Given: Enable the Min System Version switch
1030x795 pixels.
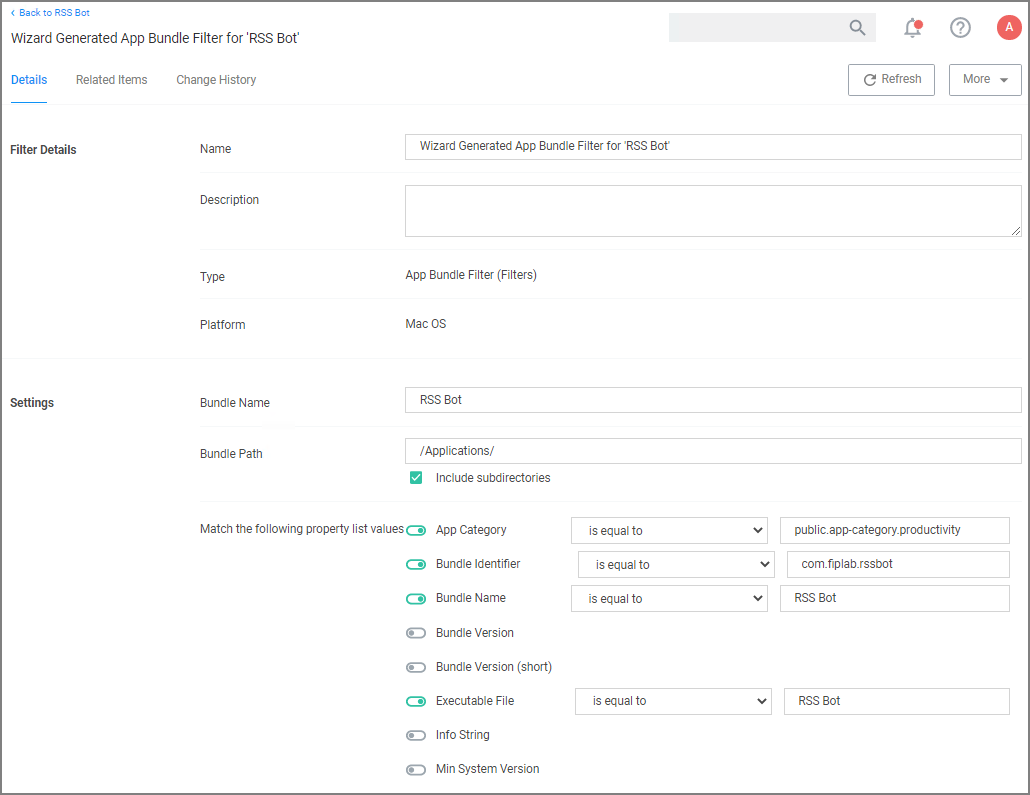Looking at the screenshot, I should [416, 769].
